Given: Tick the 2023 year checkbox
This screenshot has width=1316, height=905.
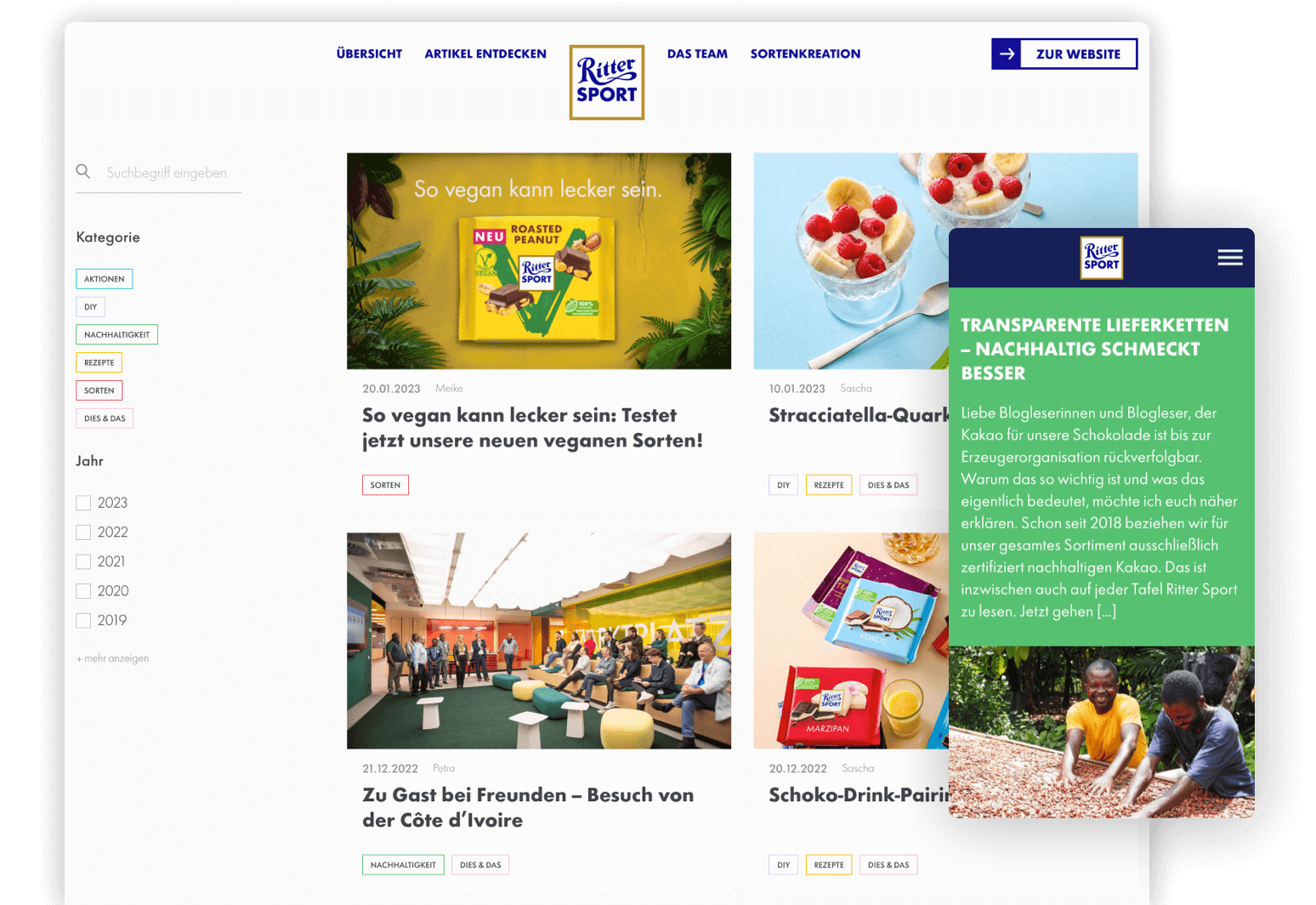Looking at the screenshot, I should pos(83,503).
